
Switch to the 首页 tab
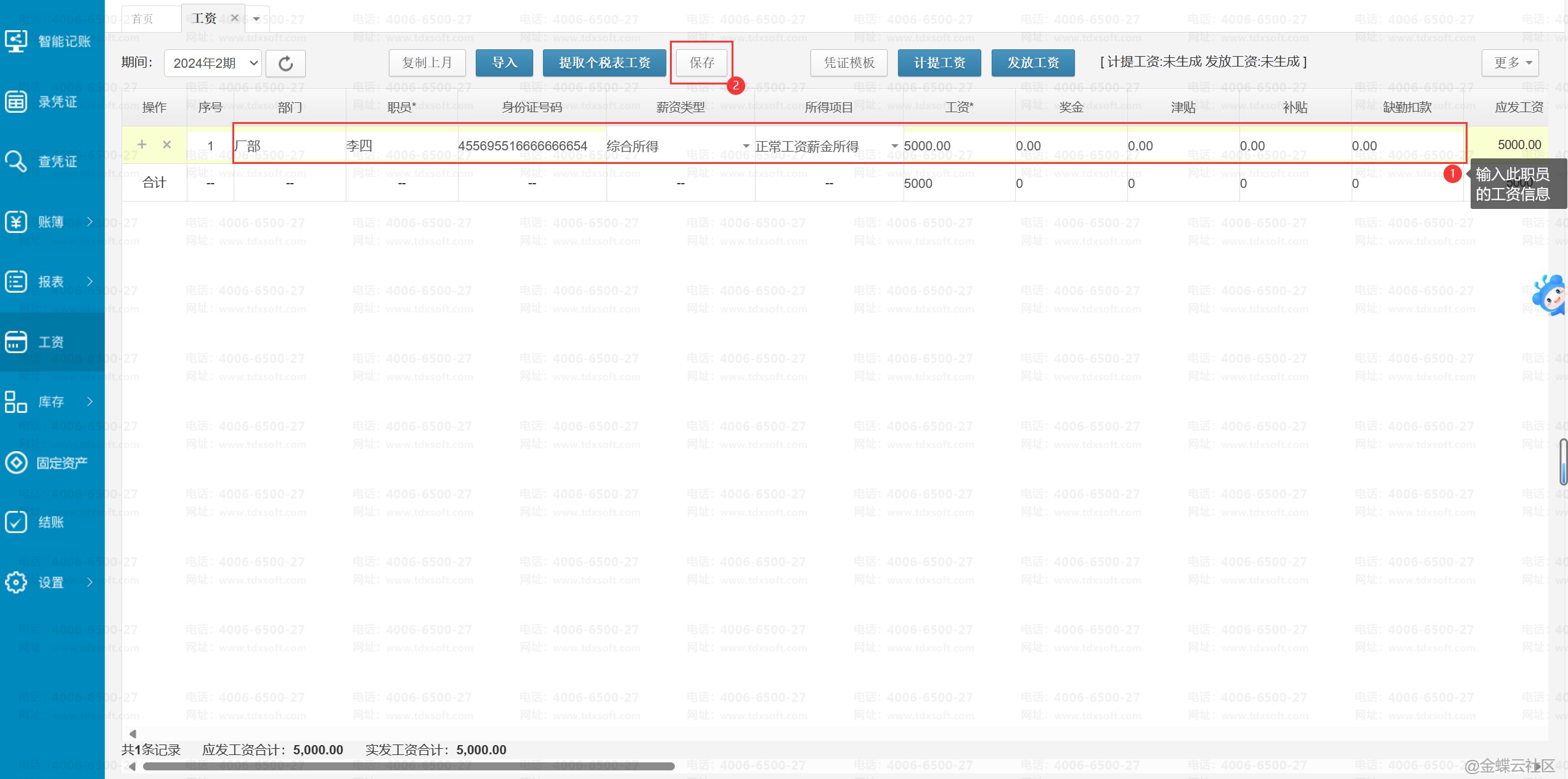pos(143,19)
